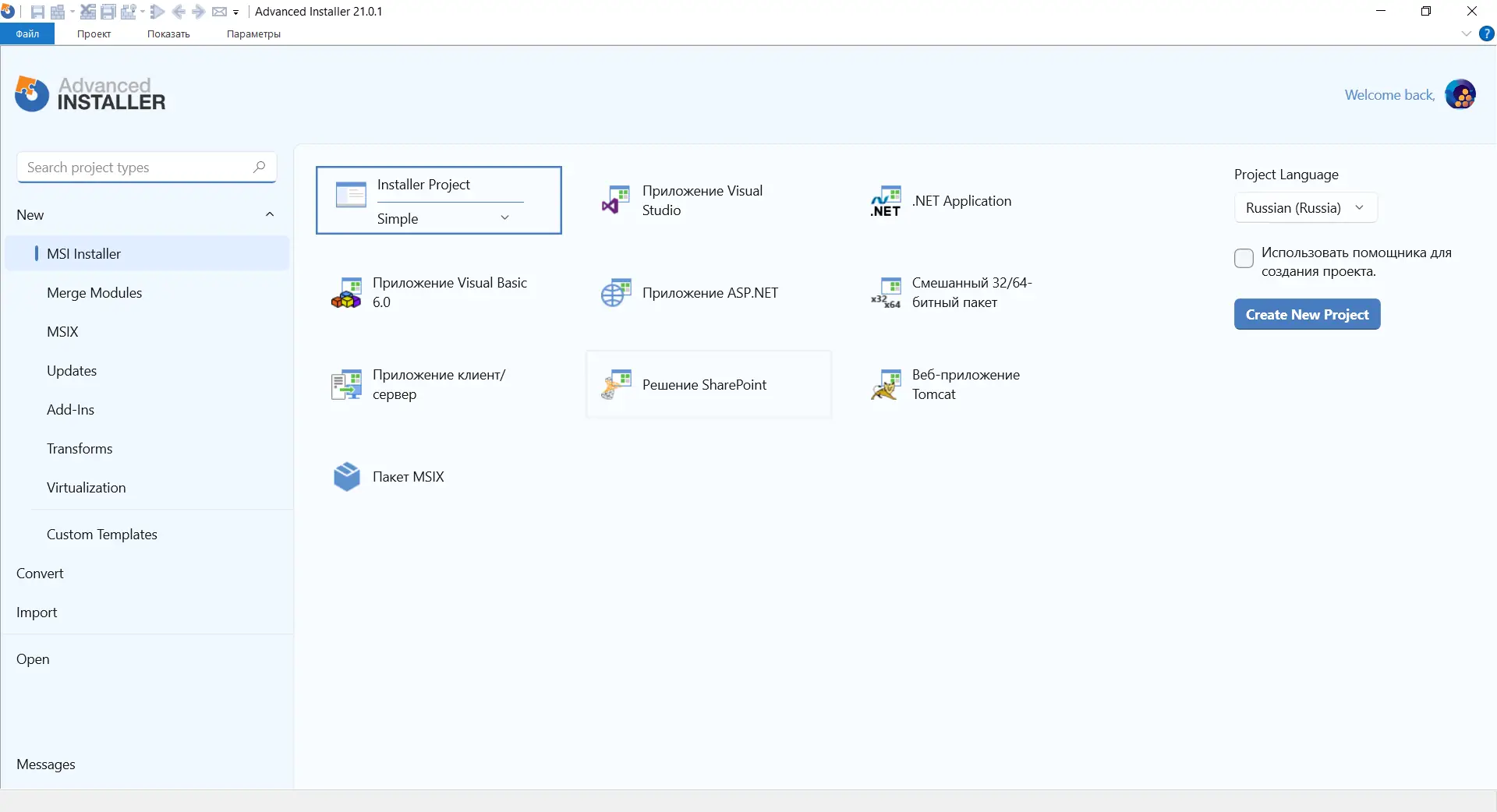
Task: Click the Save project toolbar icon
Action: tap(37, 11)
